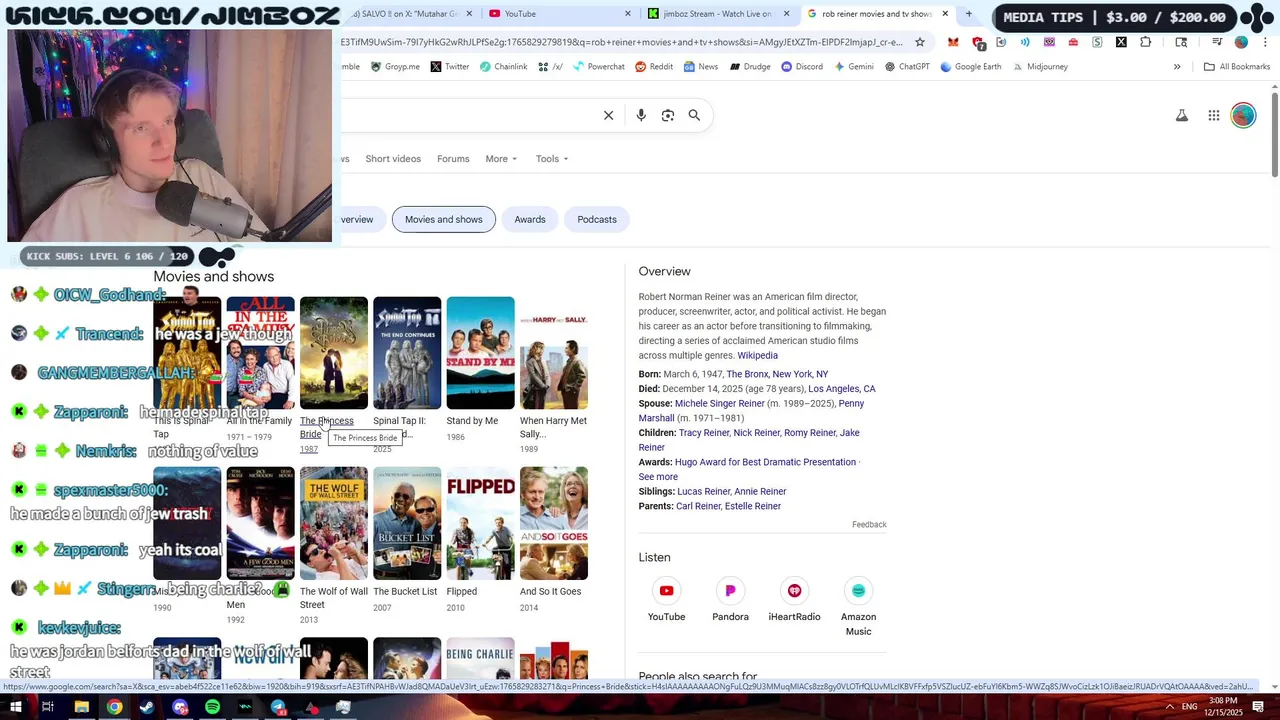This screenshot has width=1280, height=720.
Task: Open a new browser tab
Action: click(968, 14)
